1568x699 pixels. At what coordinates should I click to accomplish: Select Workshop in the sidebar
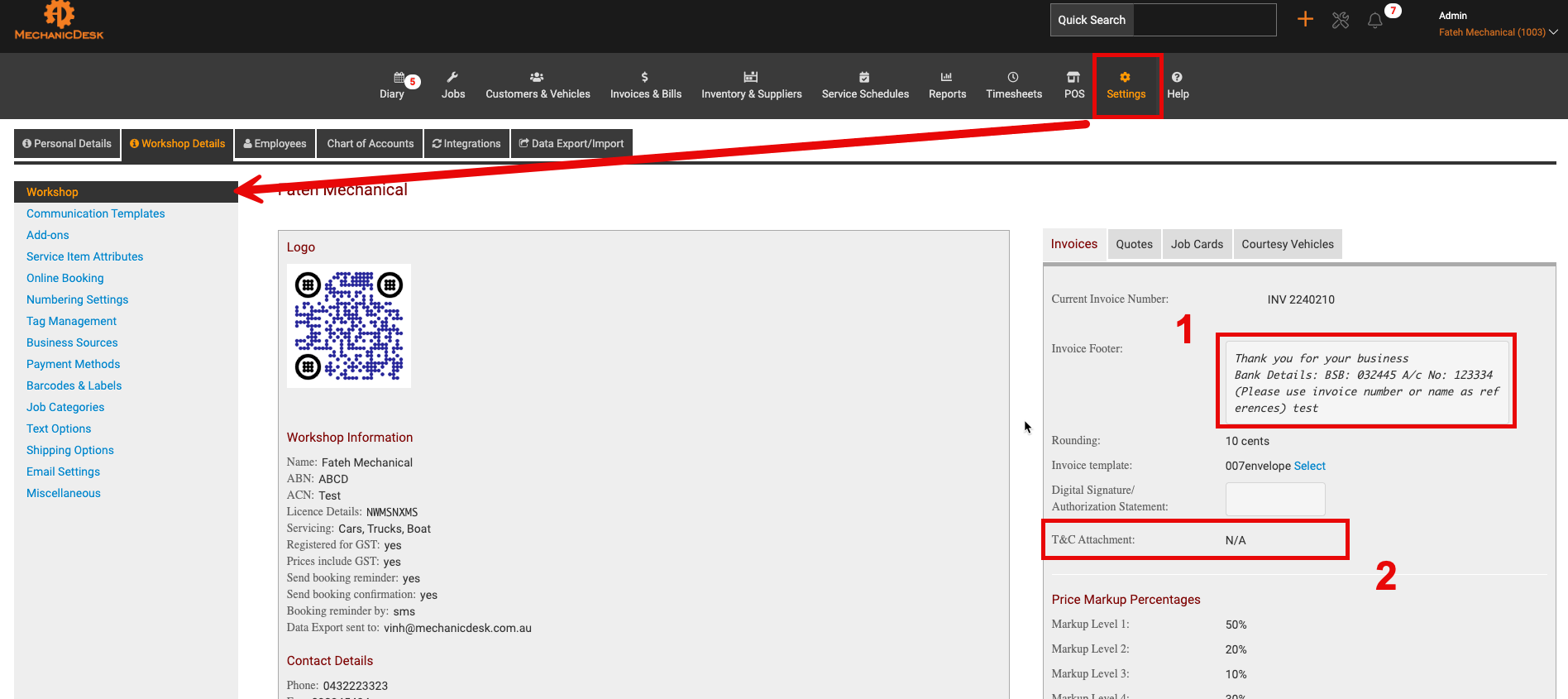[x=126, y=192]
